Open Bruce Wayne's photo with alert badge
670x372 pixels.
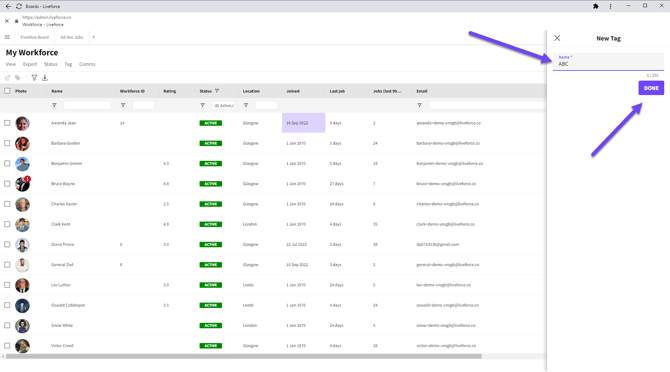pyautogui.click(x=22, y=184)
